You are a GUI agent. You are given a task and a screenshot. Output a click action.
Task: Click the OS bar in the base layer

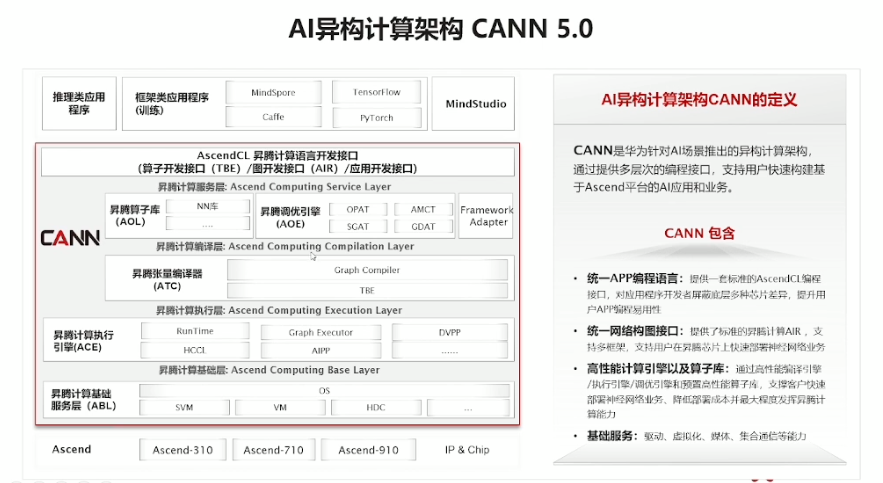coord(324,391)
